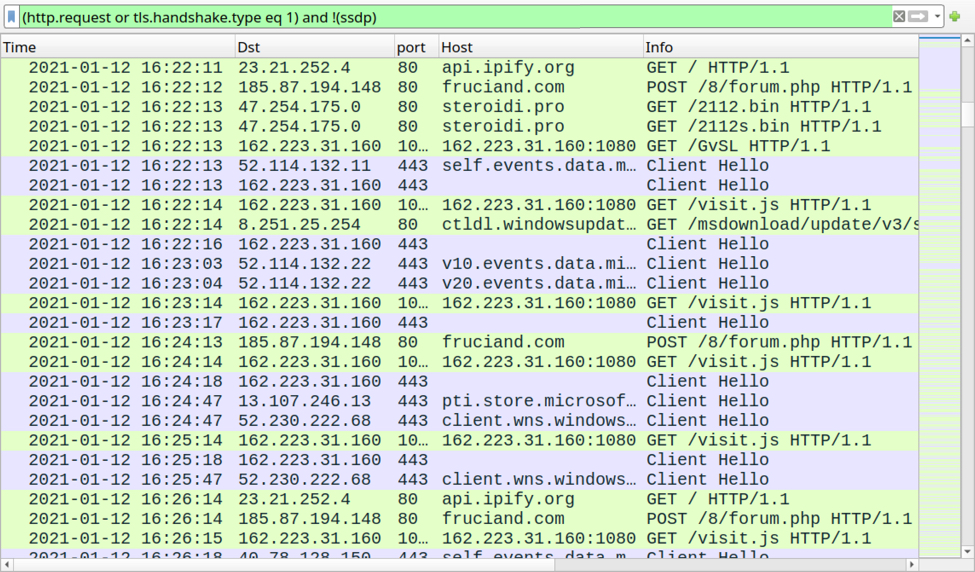975x572 pixels.
Task: Select the 16:24:13 fruciand.com POST packet
Action: click(x=460, y=342)
